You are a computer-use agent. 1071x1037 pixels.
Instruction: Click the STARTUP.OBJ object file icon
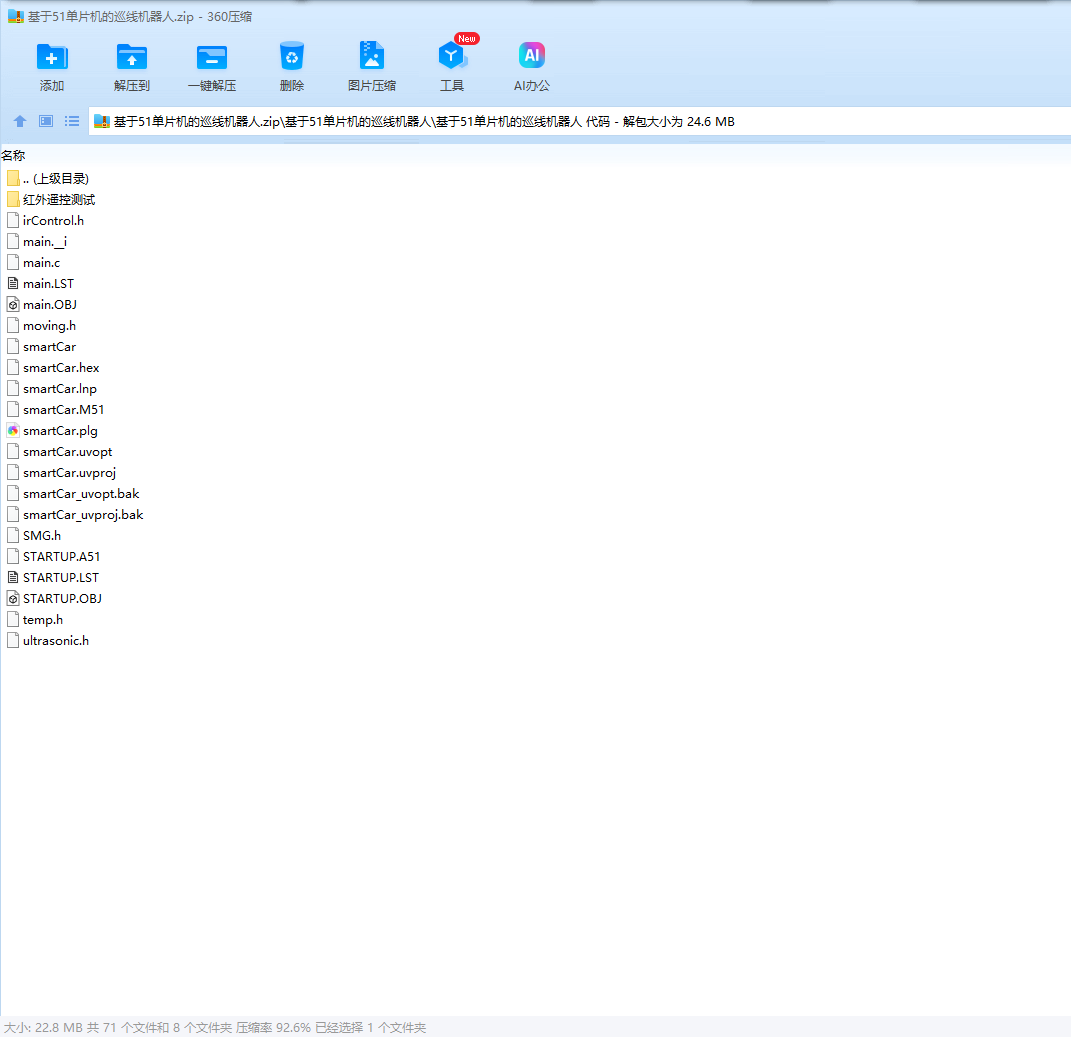click(x=13, y=598)
